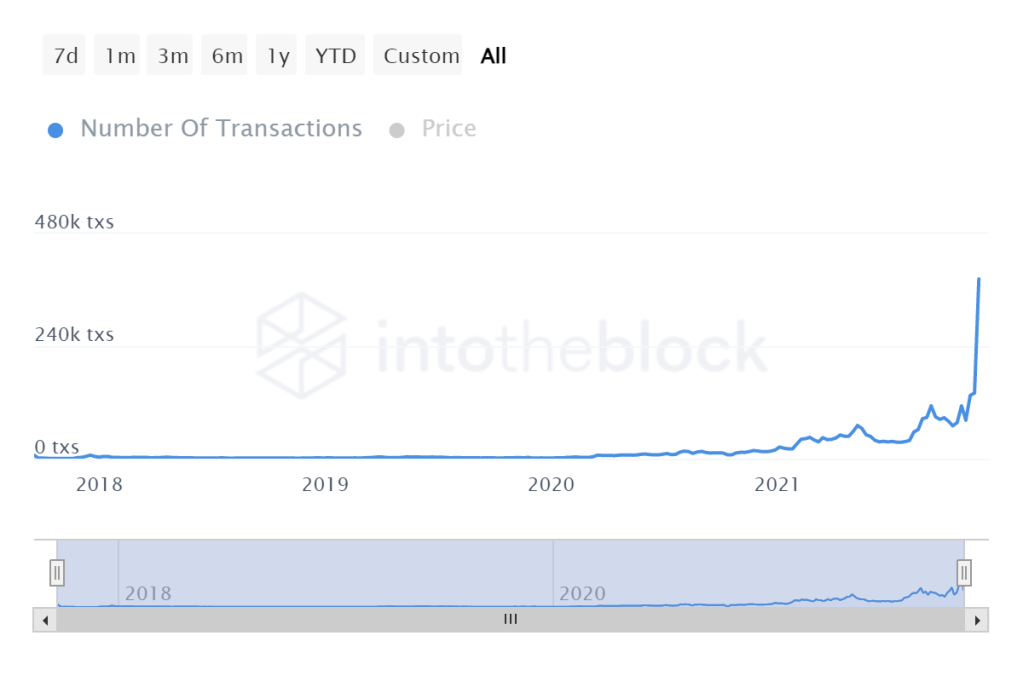Select the 1y range option
This screenshot has height=682, width=1023.
point(278,56)
